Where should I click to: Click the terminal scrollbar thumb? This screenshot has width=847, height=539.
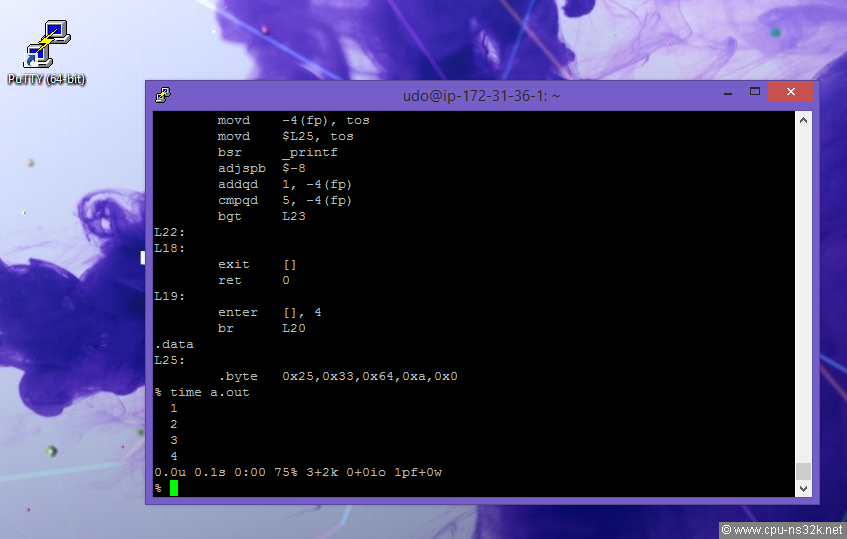point(803,471)
